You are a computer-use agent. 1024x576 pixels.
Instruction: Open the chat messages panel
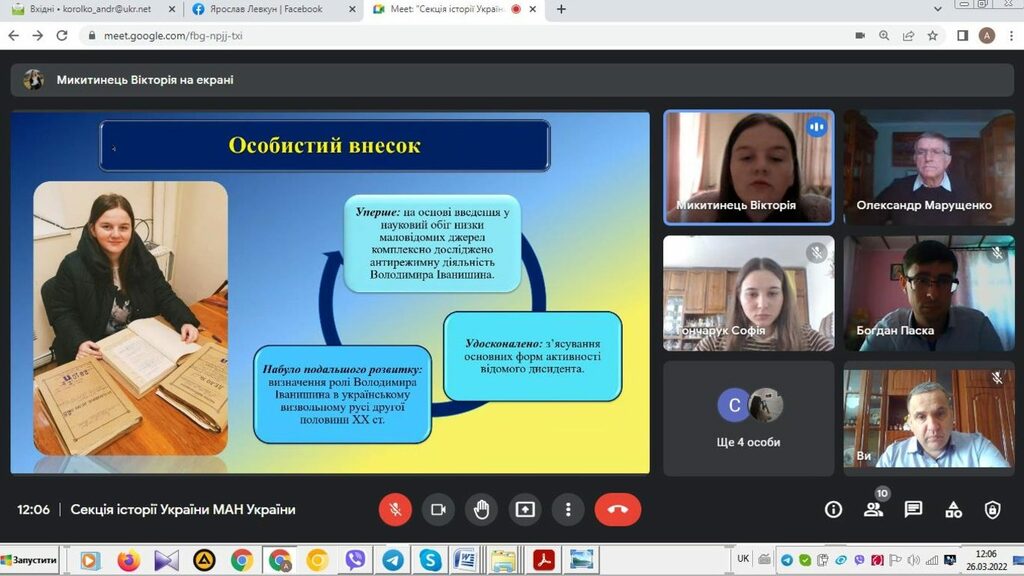(913, 509)
